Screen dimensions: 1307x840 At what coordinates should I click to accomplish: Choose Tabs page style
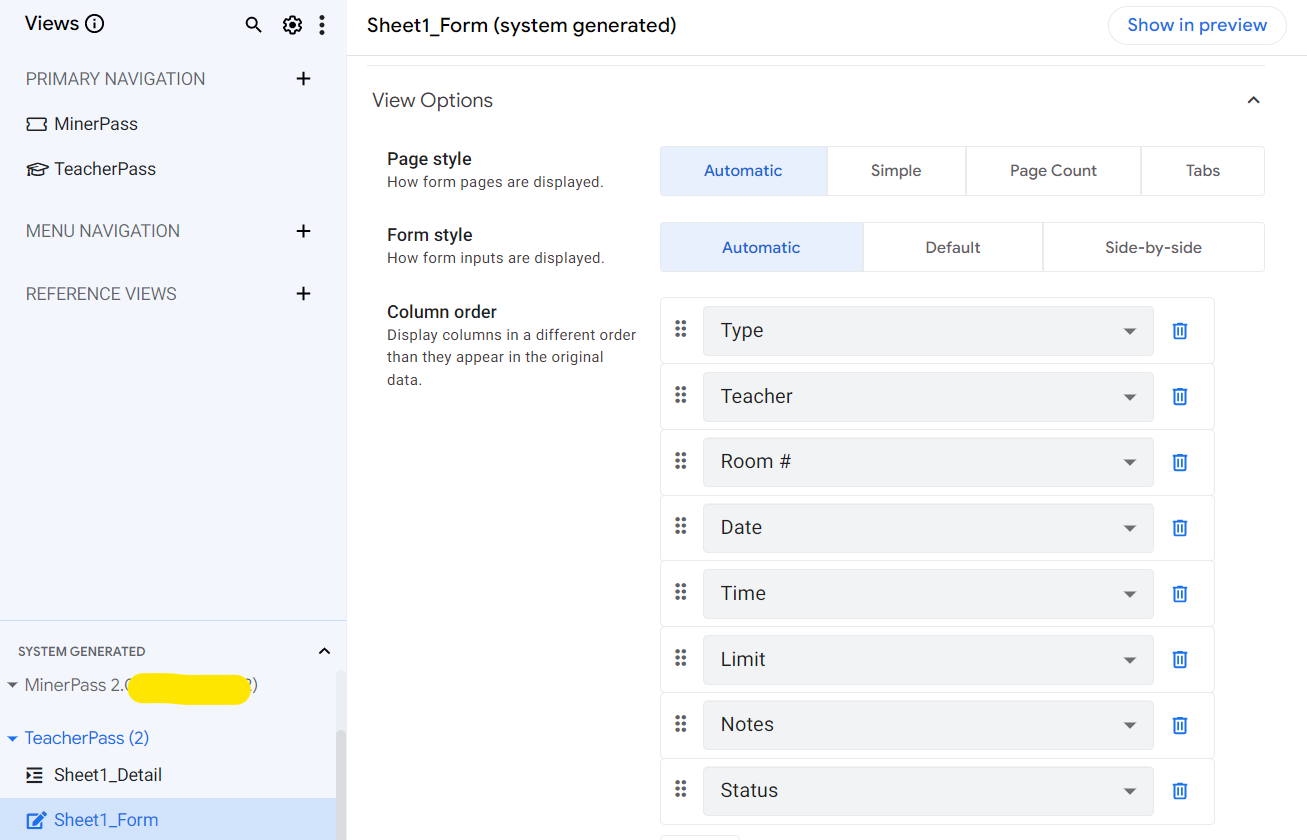pyautogui.click(x=1202, y=171)
